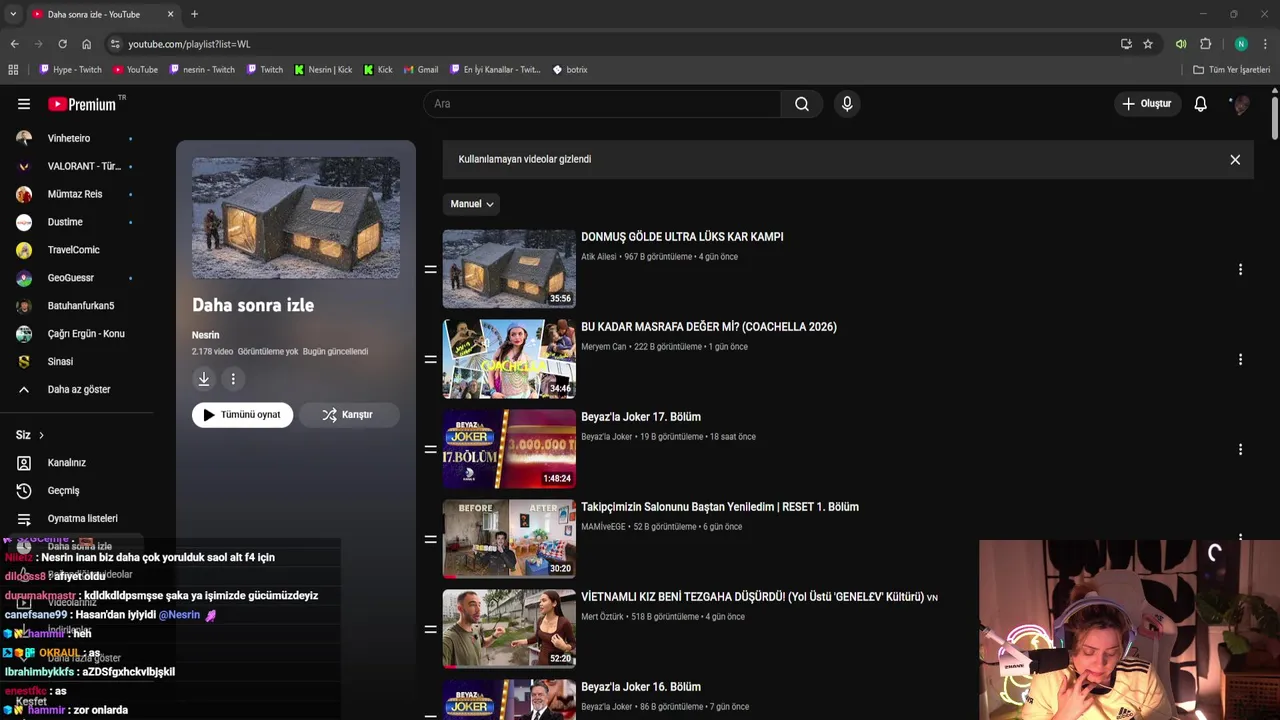
Task: Click the tab audio speaker indicator in toolbar
Action: pyautogui.click(x=1181, y=44)
